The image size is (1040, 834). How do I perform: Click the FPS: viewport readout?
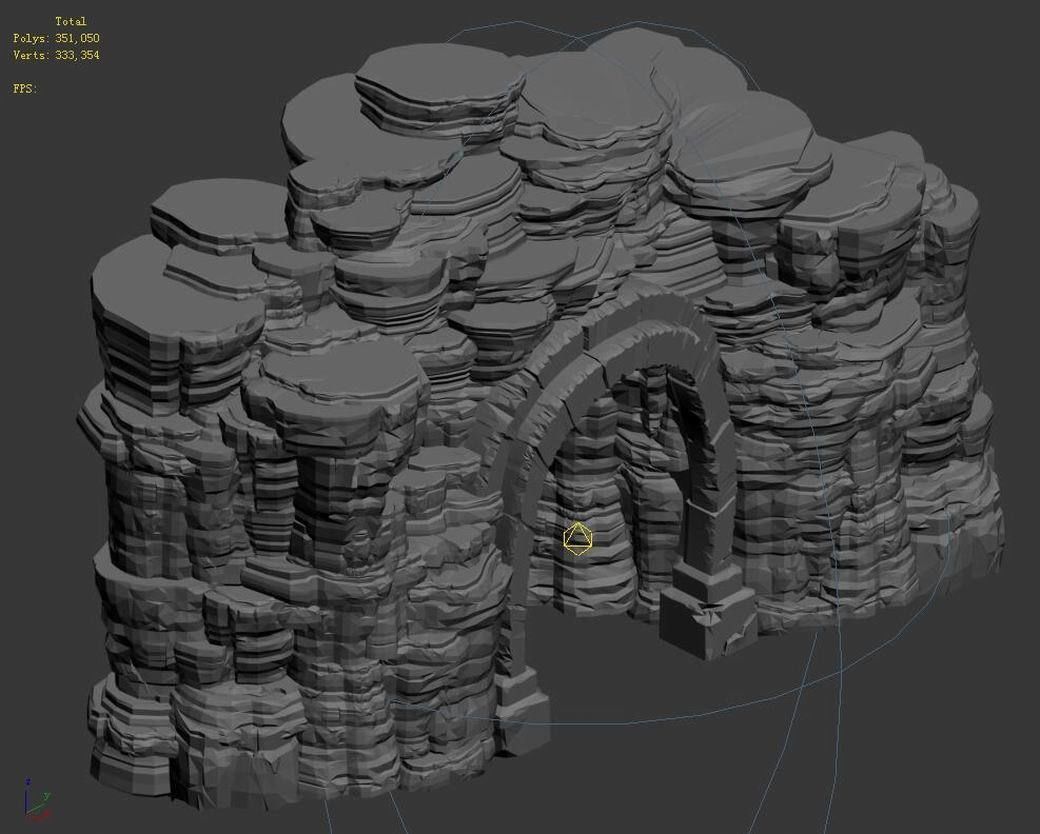pyautogui.click(x=25, y=88)
